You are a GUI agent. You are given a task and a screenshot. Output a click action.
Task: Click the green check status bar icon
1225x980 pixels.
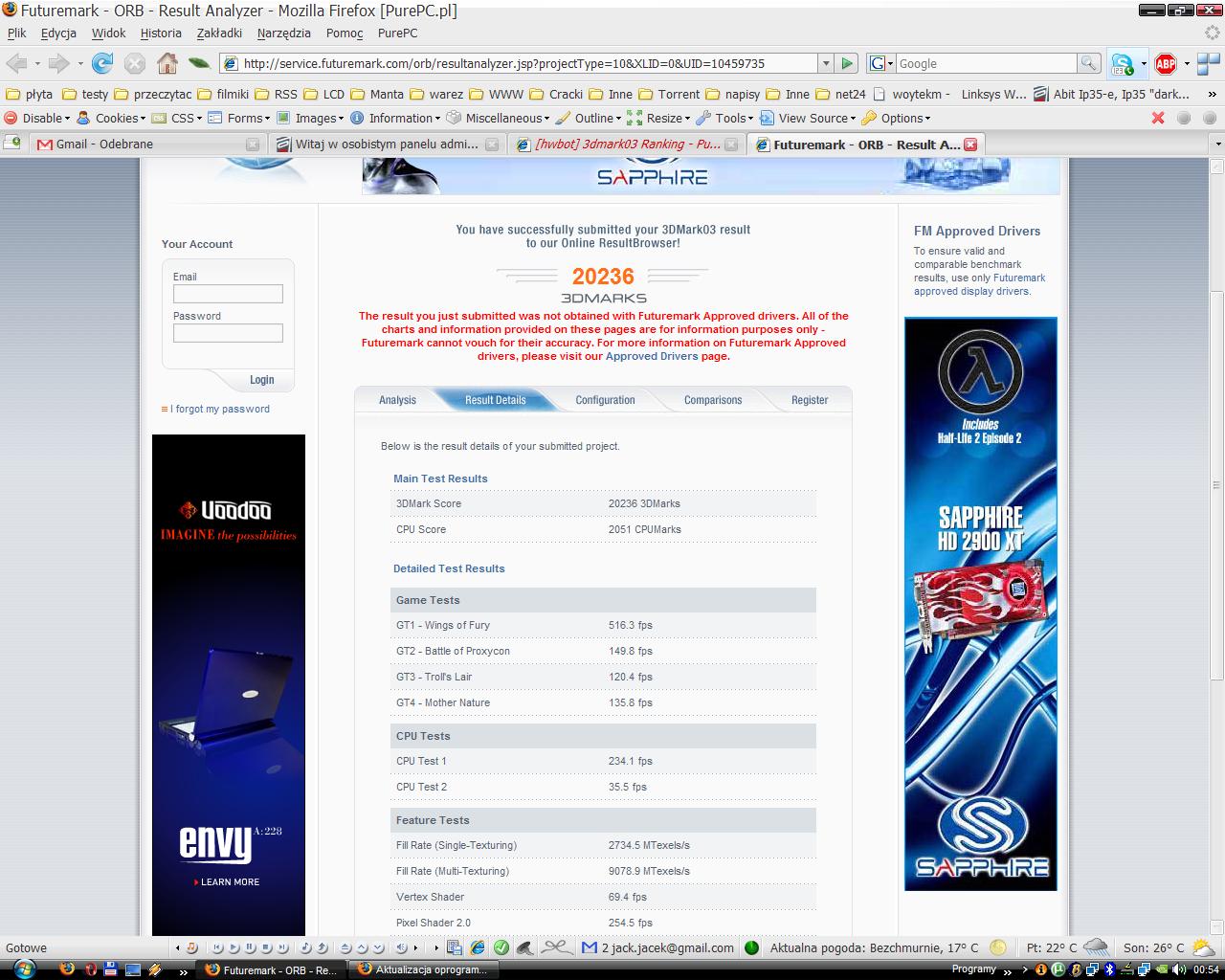click(x=501, y=947)
